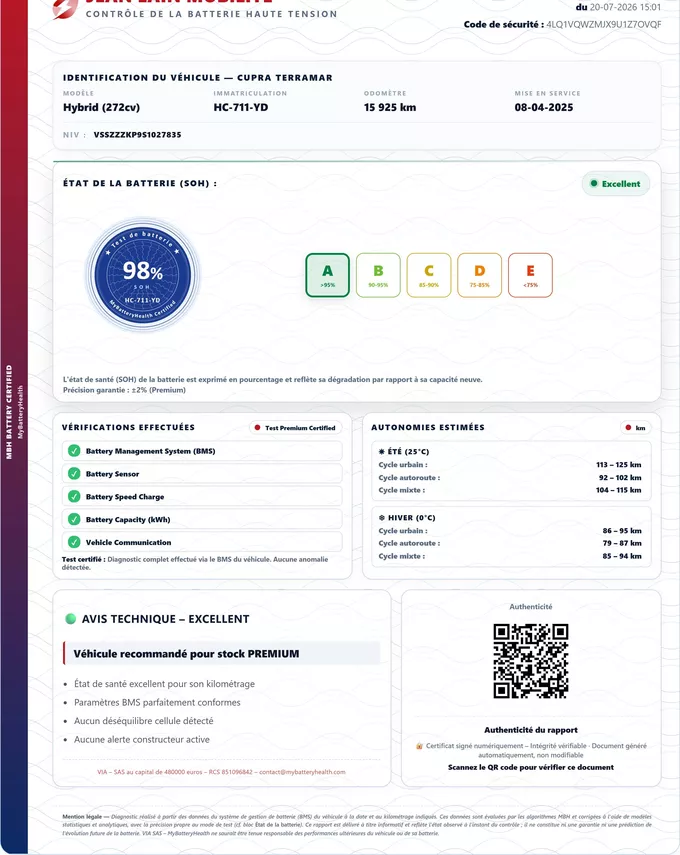Select the grade C (85-90%) box

click(x=429, y=275)
